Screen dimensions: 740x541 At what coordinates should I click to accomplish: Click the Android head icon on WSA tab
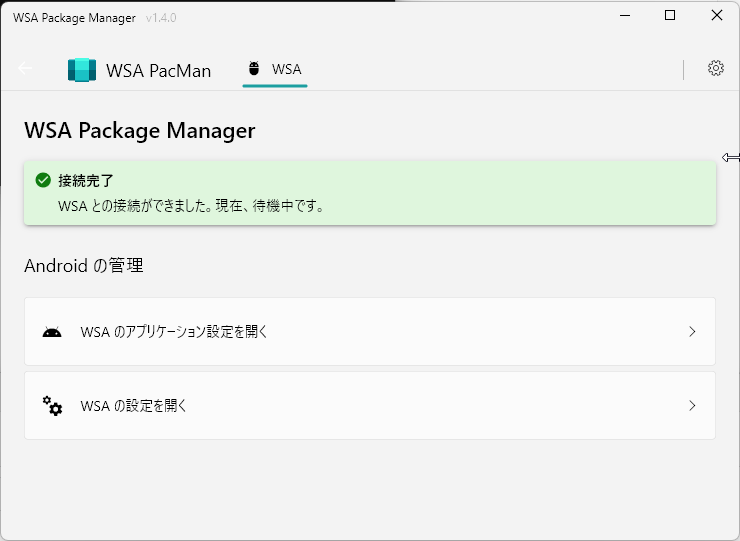click(254, 69)
